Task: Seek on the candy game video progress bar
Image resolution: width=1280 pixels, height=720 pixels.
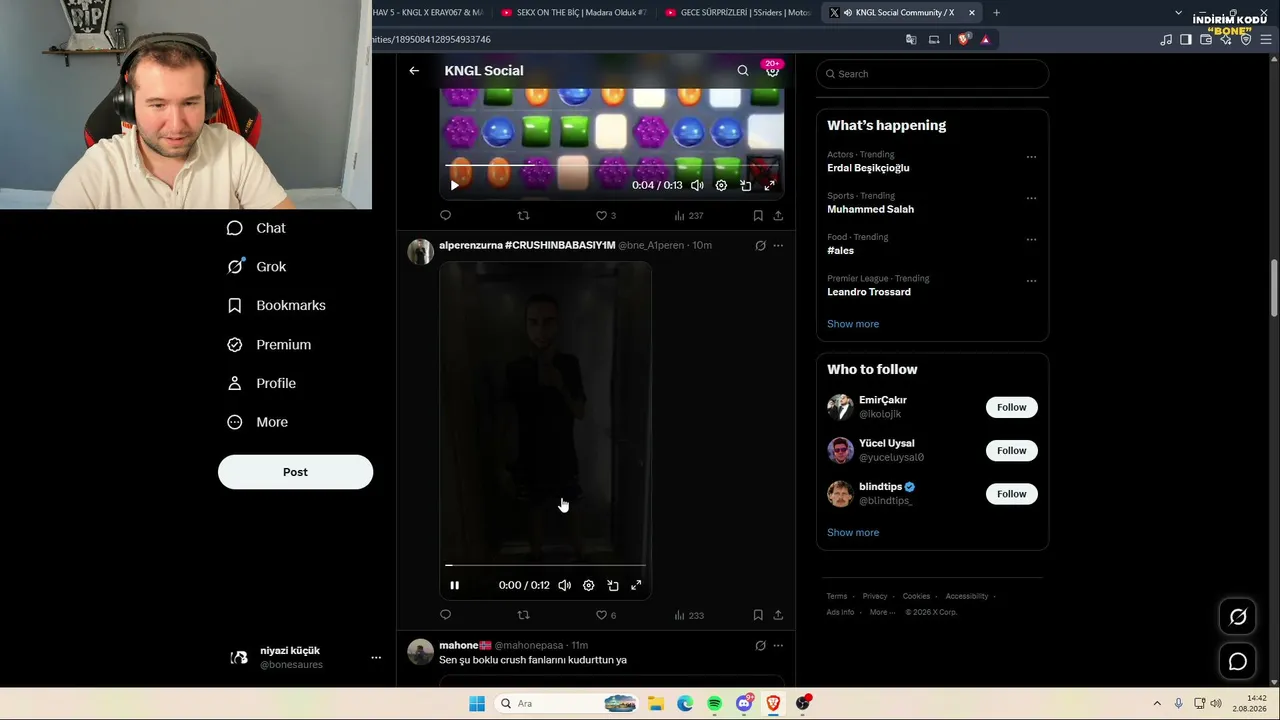Action: coord(612,165)
